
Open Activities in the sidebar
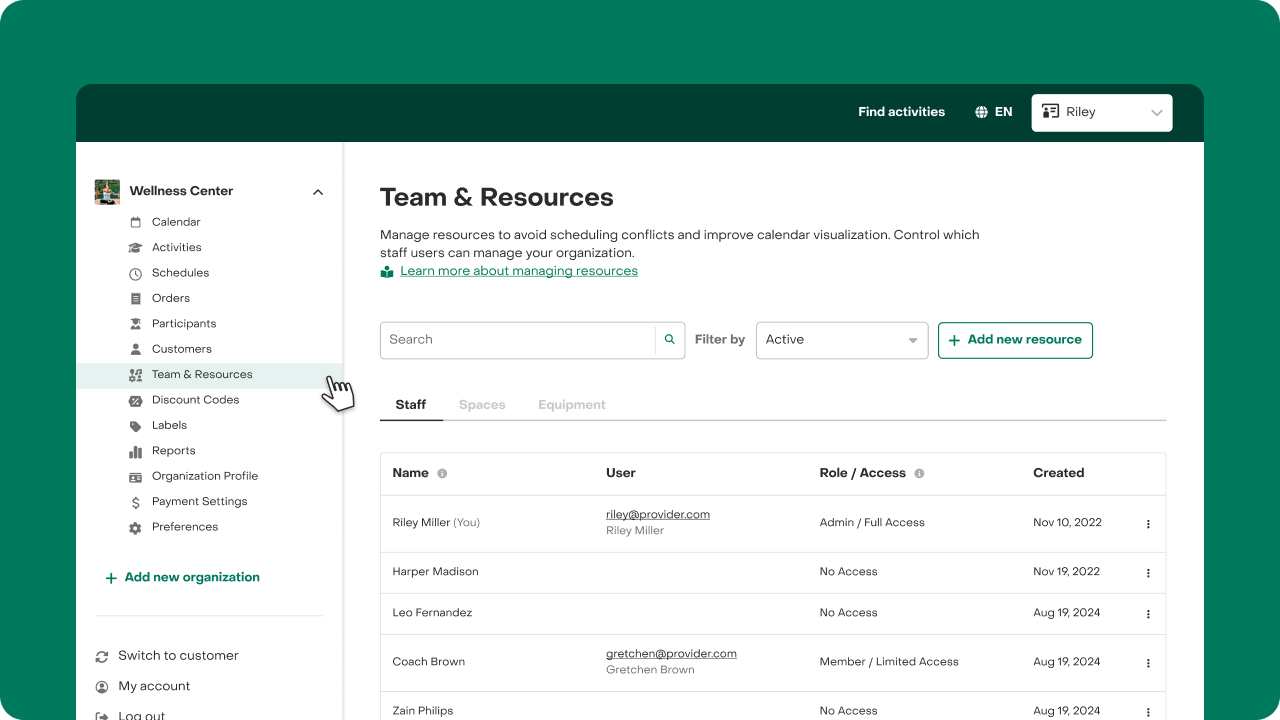point(177,247)
